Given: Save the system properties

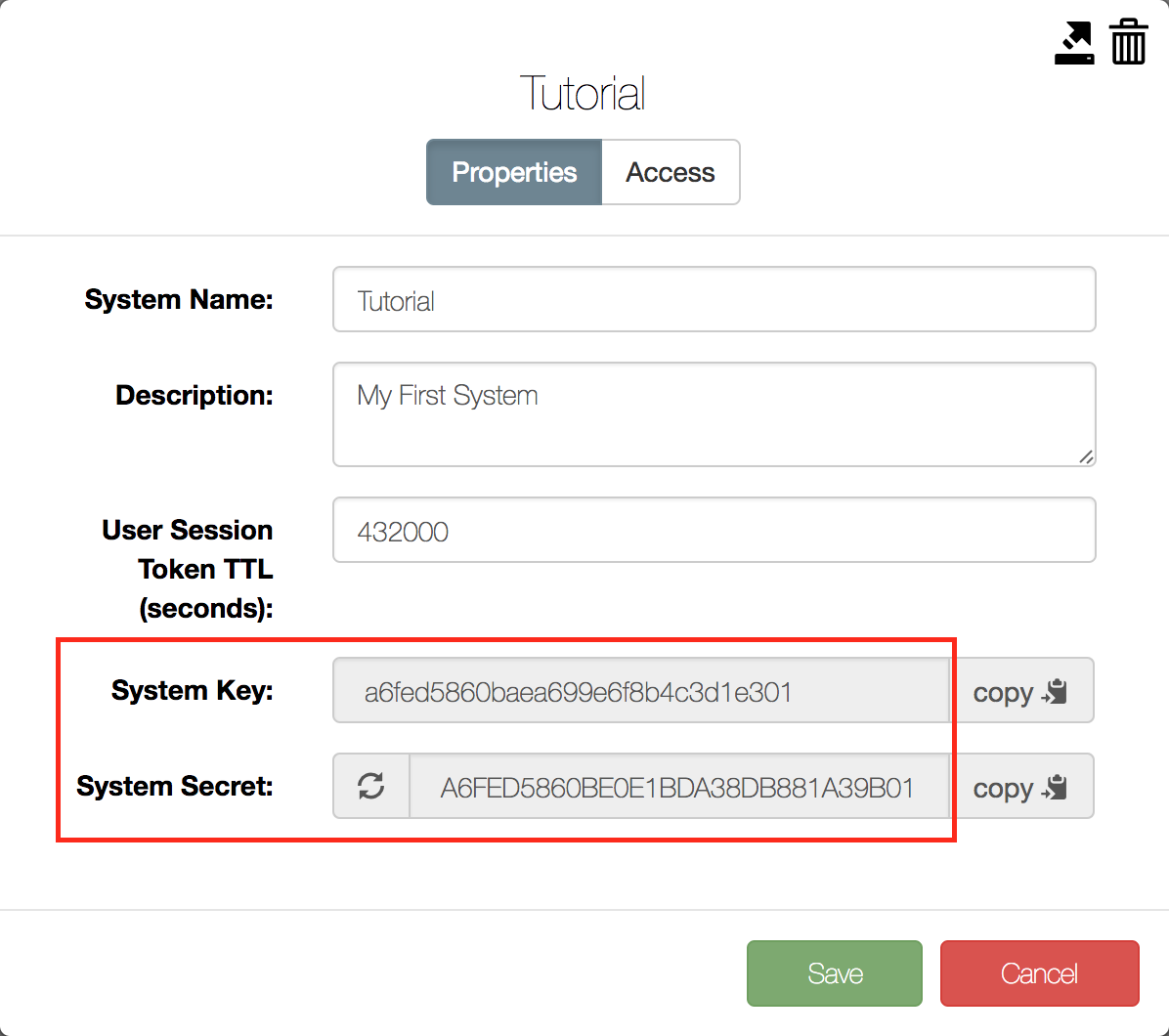Looking at the screenshot, I should tap(835, 973).
